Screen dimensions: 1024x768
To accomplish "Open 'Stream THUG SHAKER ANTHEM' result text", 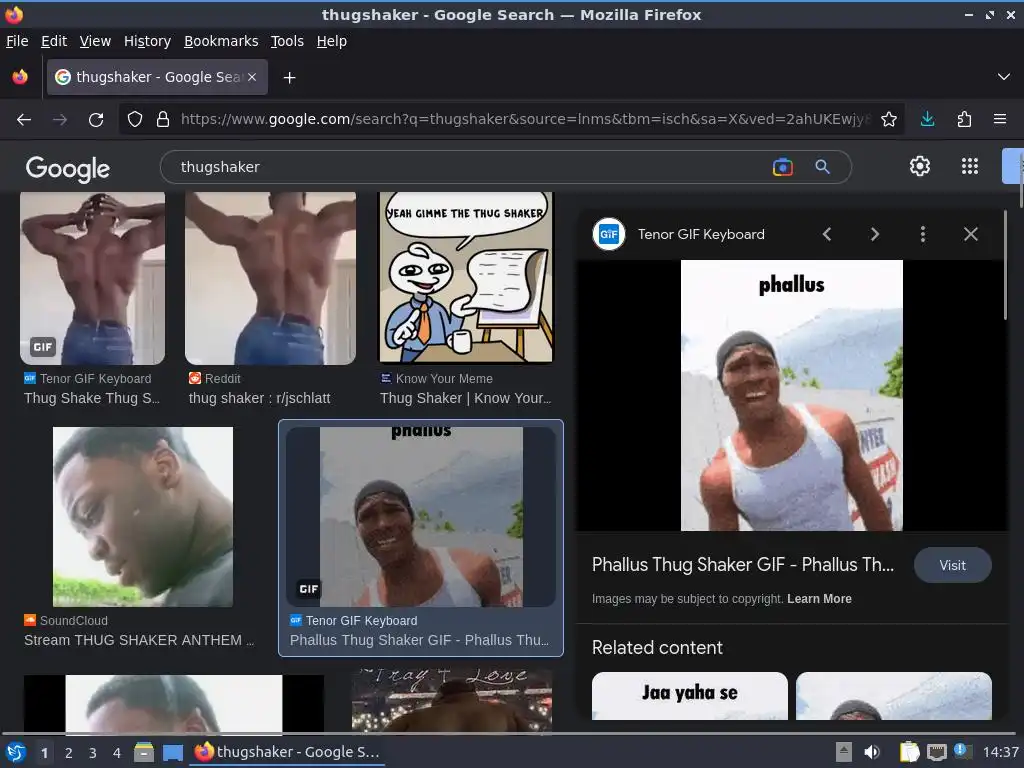I will click(139, 641).
